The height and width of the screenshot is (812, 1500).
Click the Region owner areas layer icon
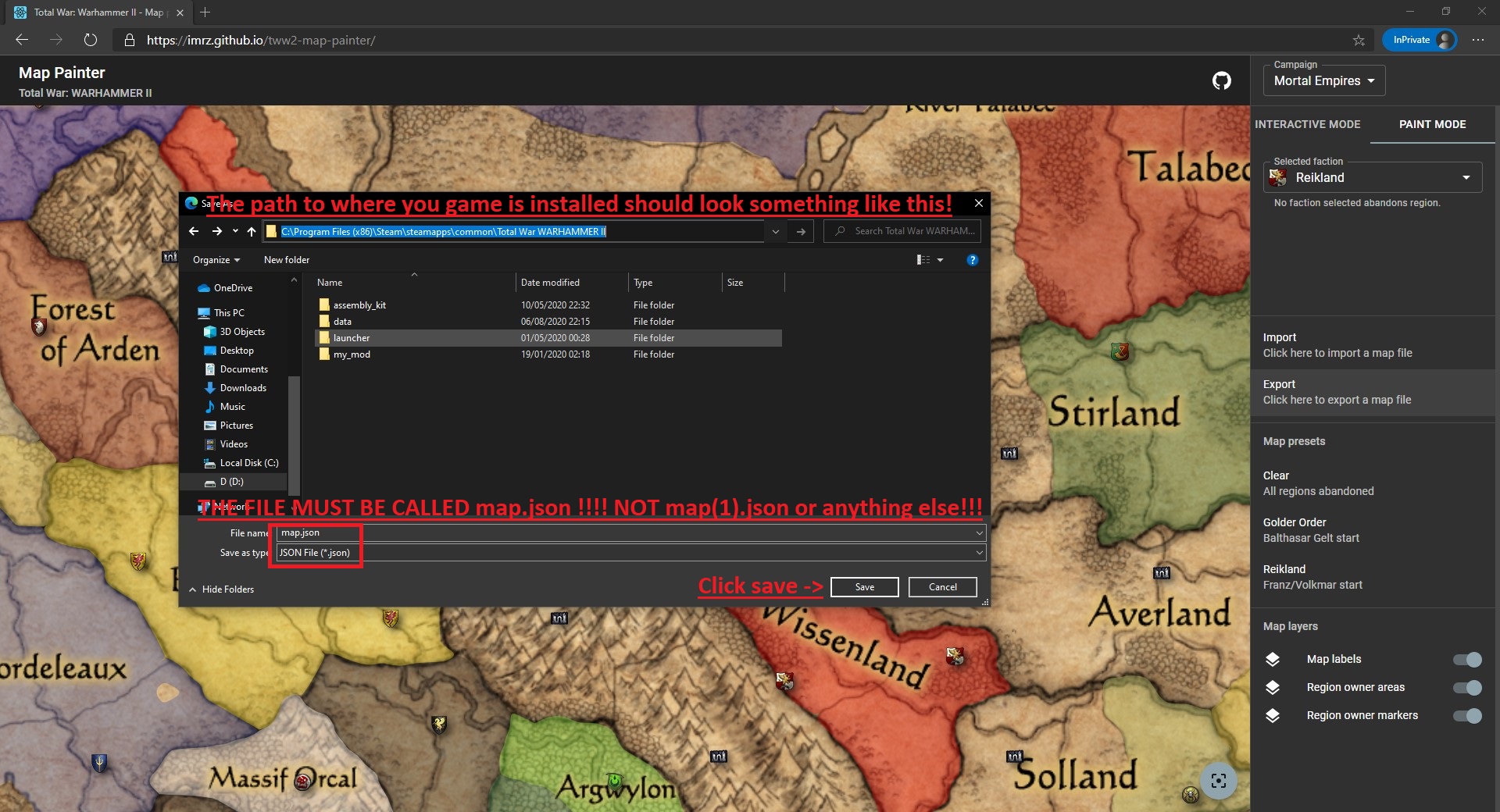pyautogui.click(x=1273, y=687)
